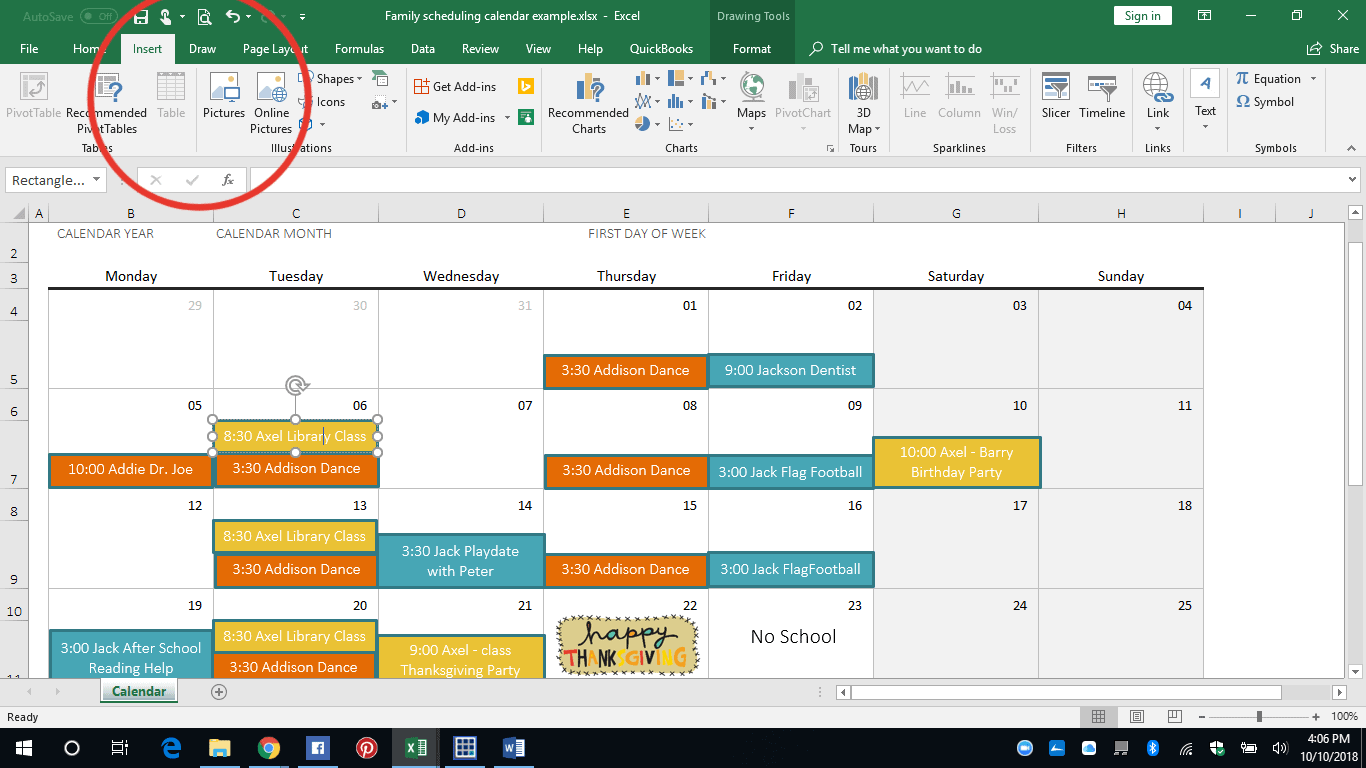This screenshot has width=1366, height=768.
Task: Insert a Slicer filter
Action: (1056, 97)
